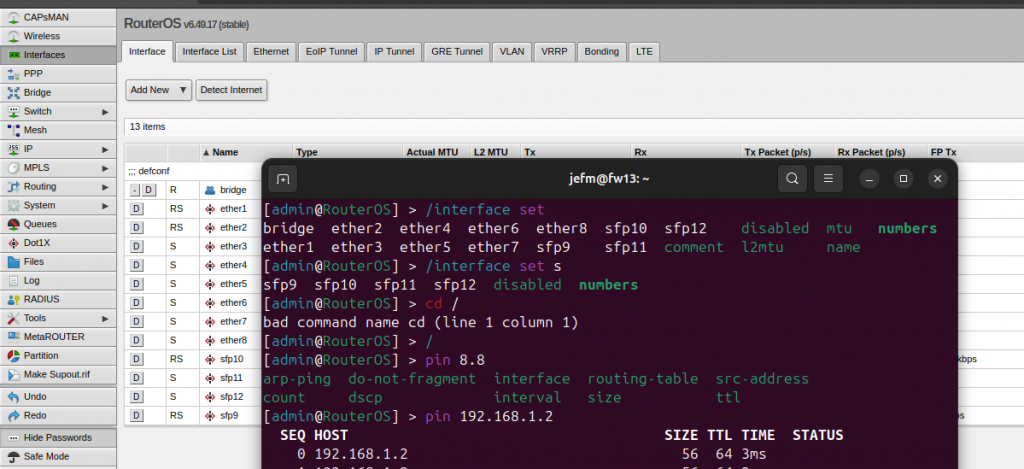The height and width of the screenshot is (469, 1024).
Task: Open the terminal hamburger menu
Action: pos(828,178)
